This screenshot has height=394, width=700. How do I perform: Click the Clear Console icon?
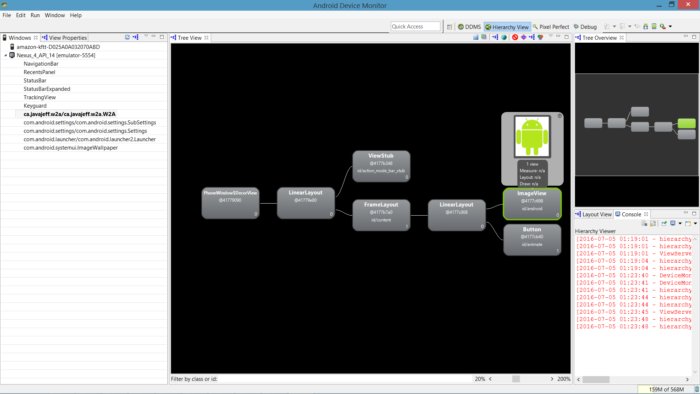[644, 223]
